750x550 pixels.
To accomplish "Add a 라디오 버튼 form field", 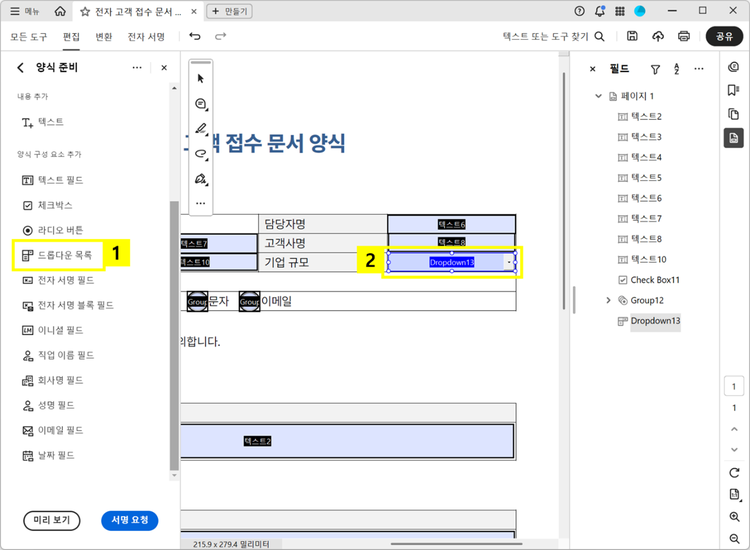I will click(x=53, y=230).
